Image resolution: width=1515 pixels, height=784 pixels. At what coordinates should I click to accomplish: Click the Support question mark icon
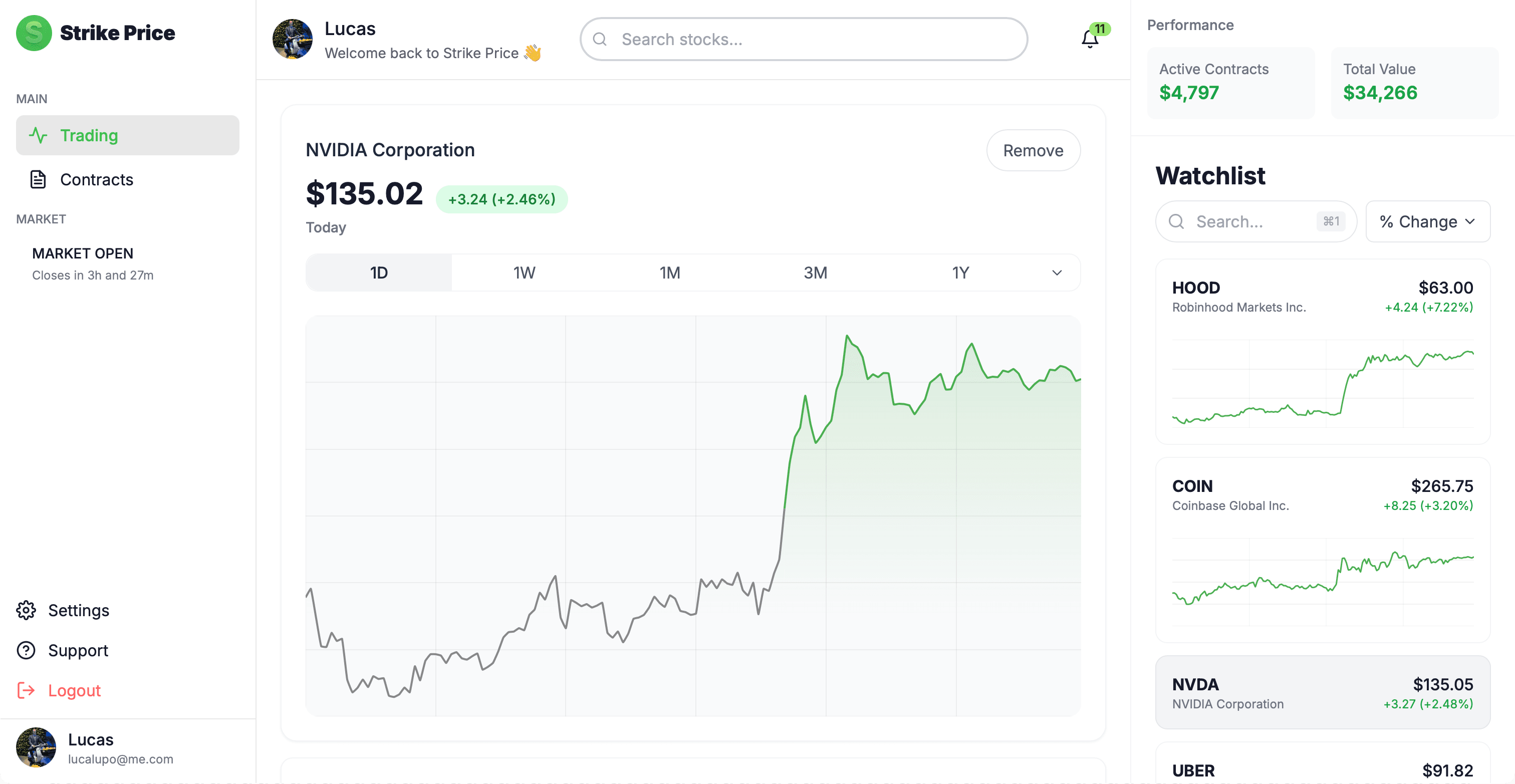pos(26,650)
